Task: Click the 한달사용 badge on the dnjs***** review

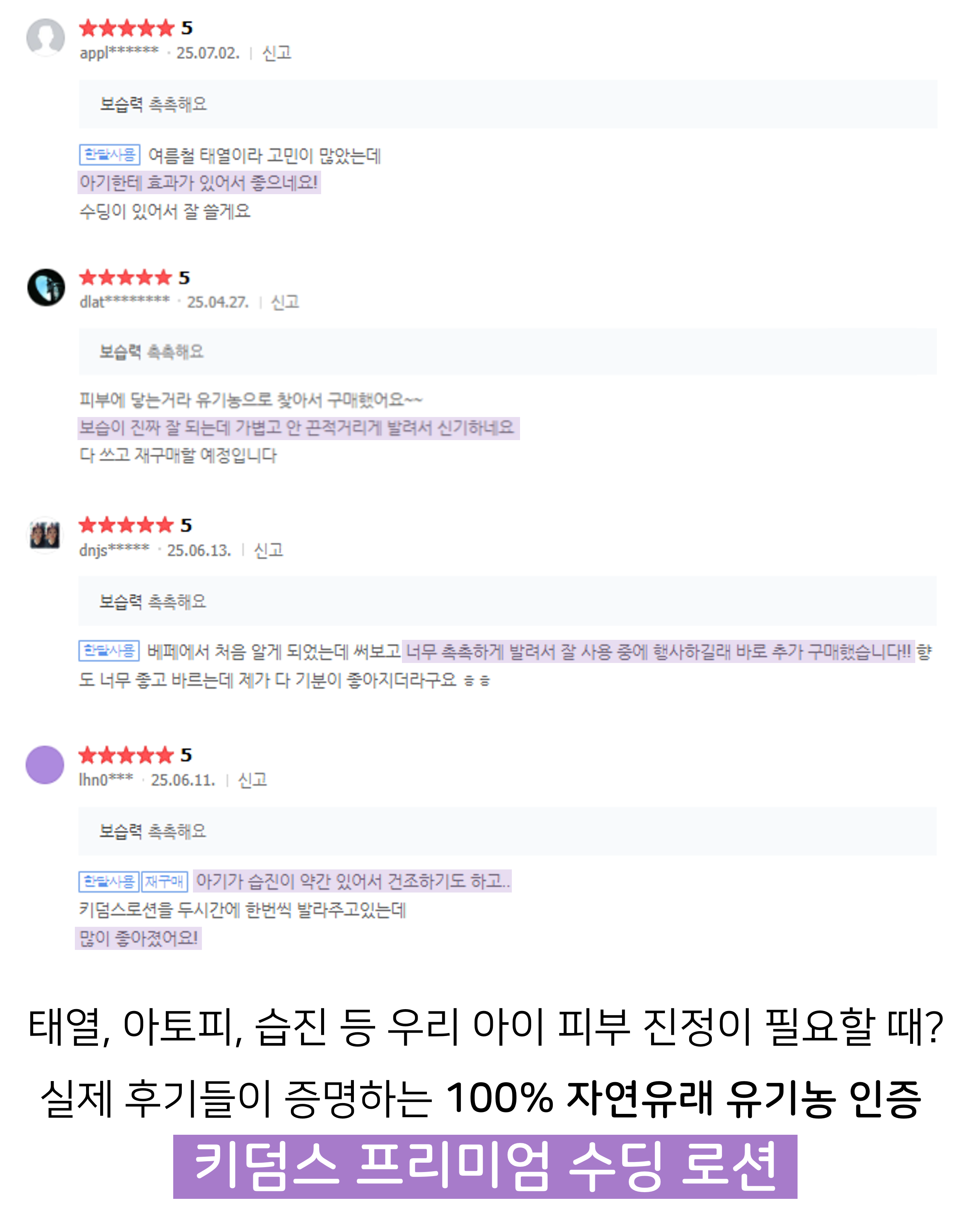Action: click(109, 651)
